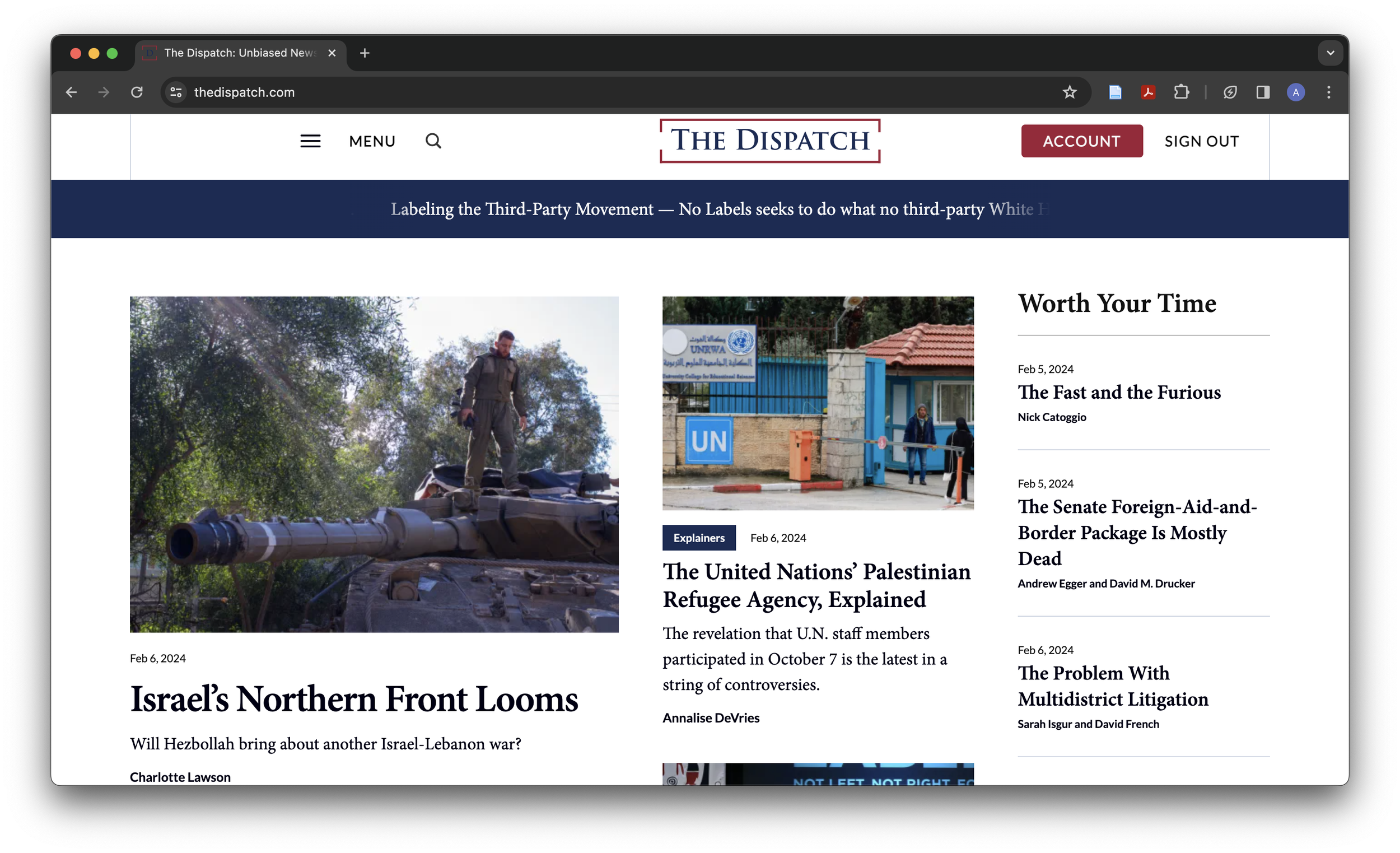Viewport: 1400px width, 853px height.
Task: Click the site search magnifier icon
Action: pos(433,141)
